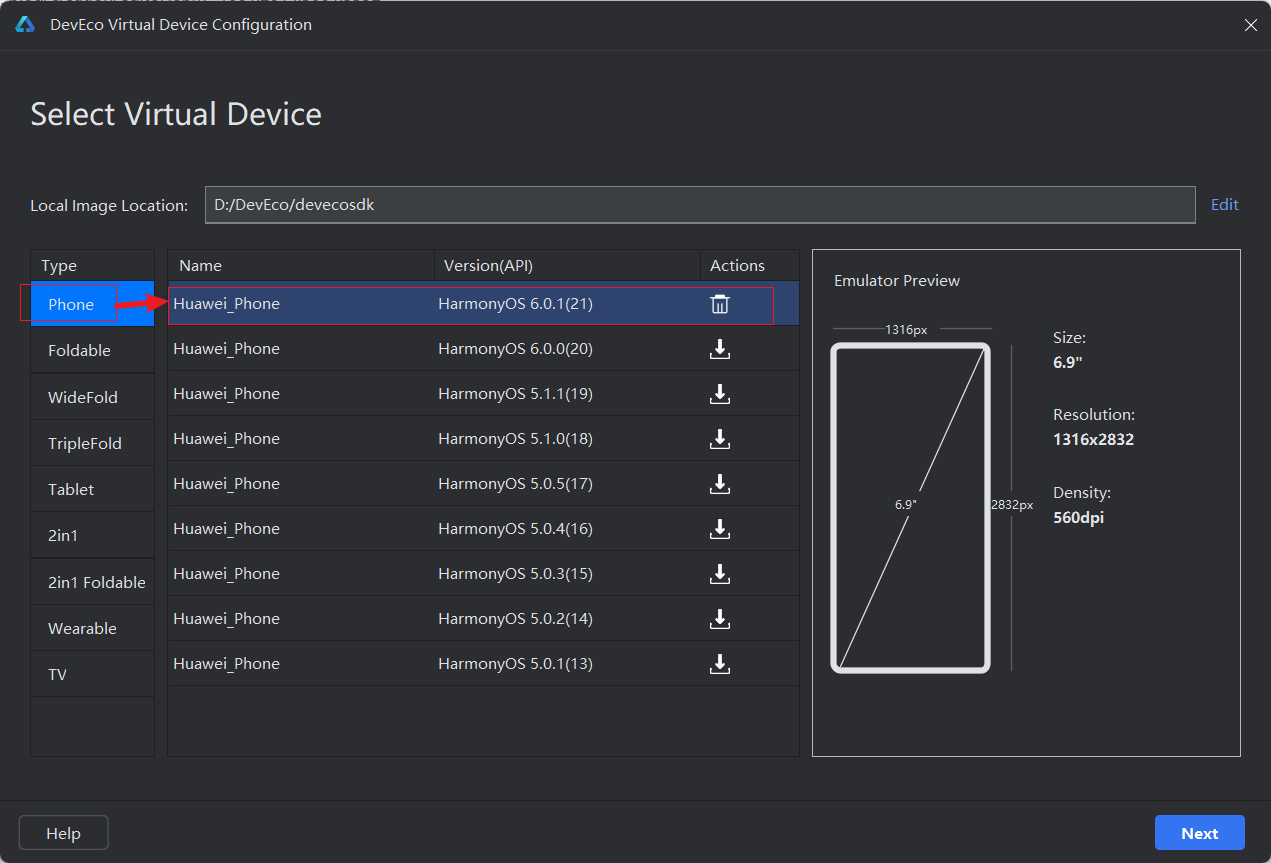The width and height of the screenshot is (1271, 863).
Task: Select Huawei_Phone in the HarmonyOS 5.0.3(15) row
Action: 226,574
